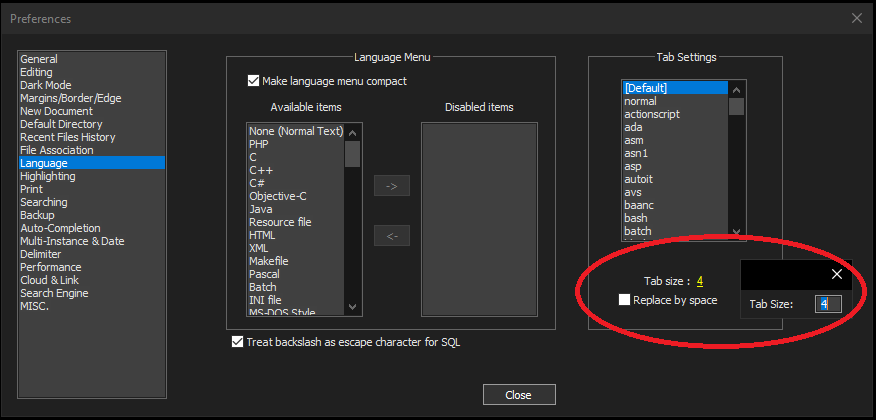Open the Dark Mode preferences section
Viewport: 876px width, 420px height.
45,86
